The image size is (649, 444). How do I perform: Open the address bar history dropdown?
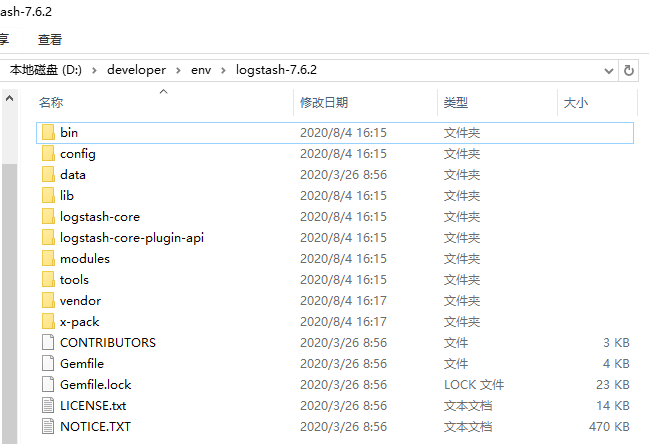click(x=608, y=70)
